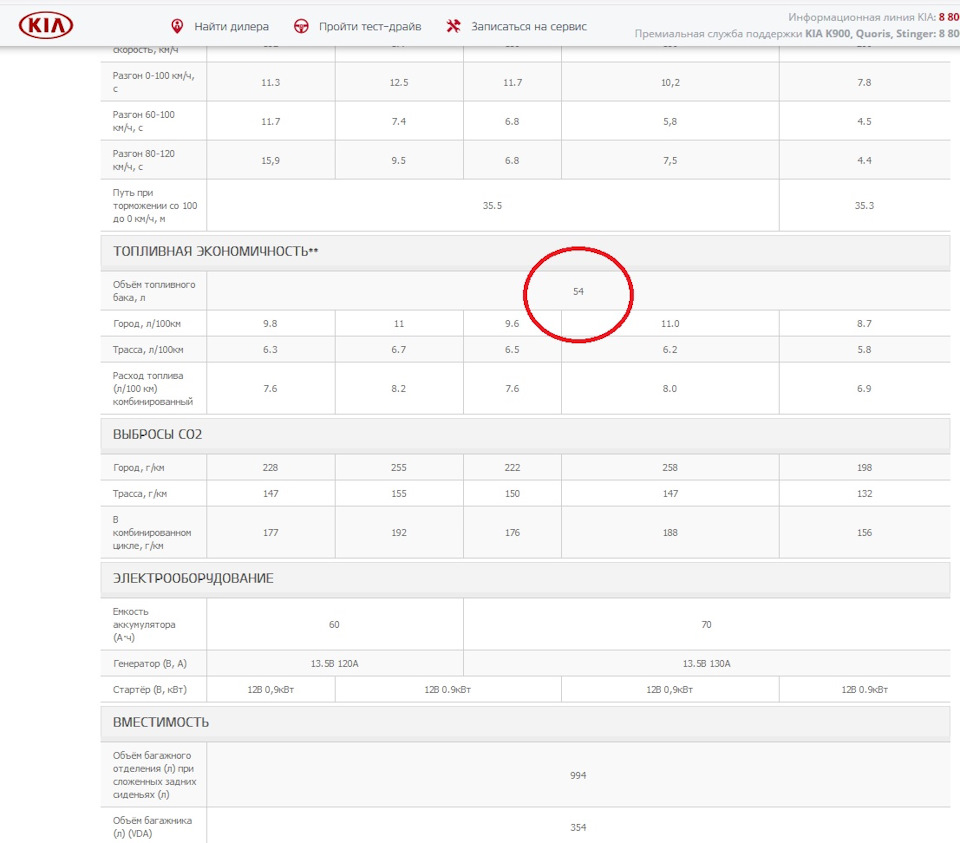The image size is (960, 843).
Task: Click the service tools wrench icon
Action: 453,26
